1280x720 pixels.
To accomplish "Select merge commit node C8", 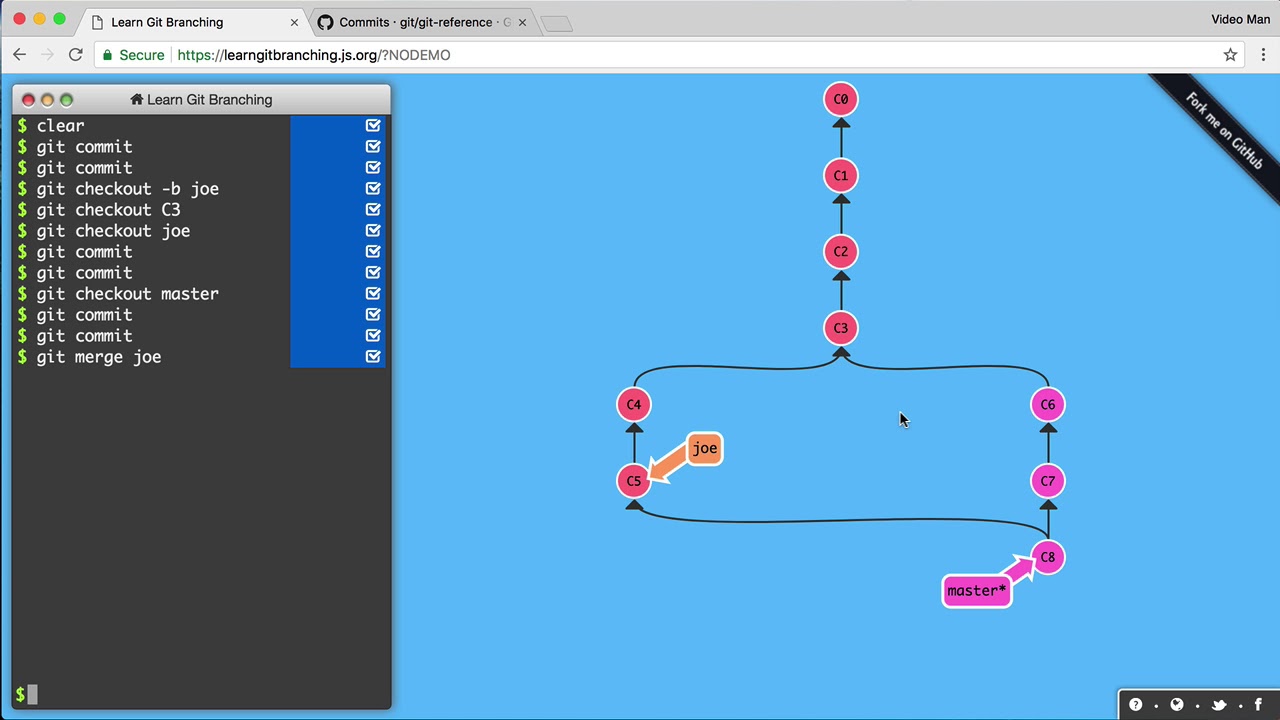I will coord(1048,557).
